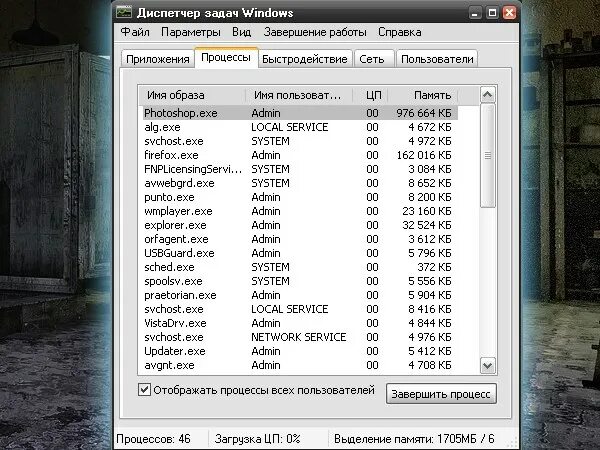Sort by Имя образа column header
The height and width of the screenshot is (450, 600).
point(192,95)
